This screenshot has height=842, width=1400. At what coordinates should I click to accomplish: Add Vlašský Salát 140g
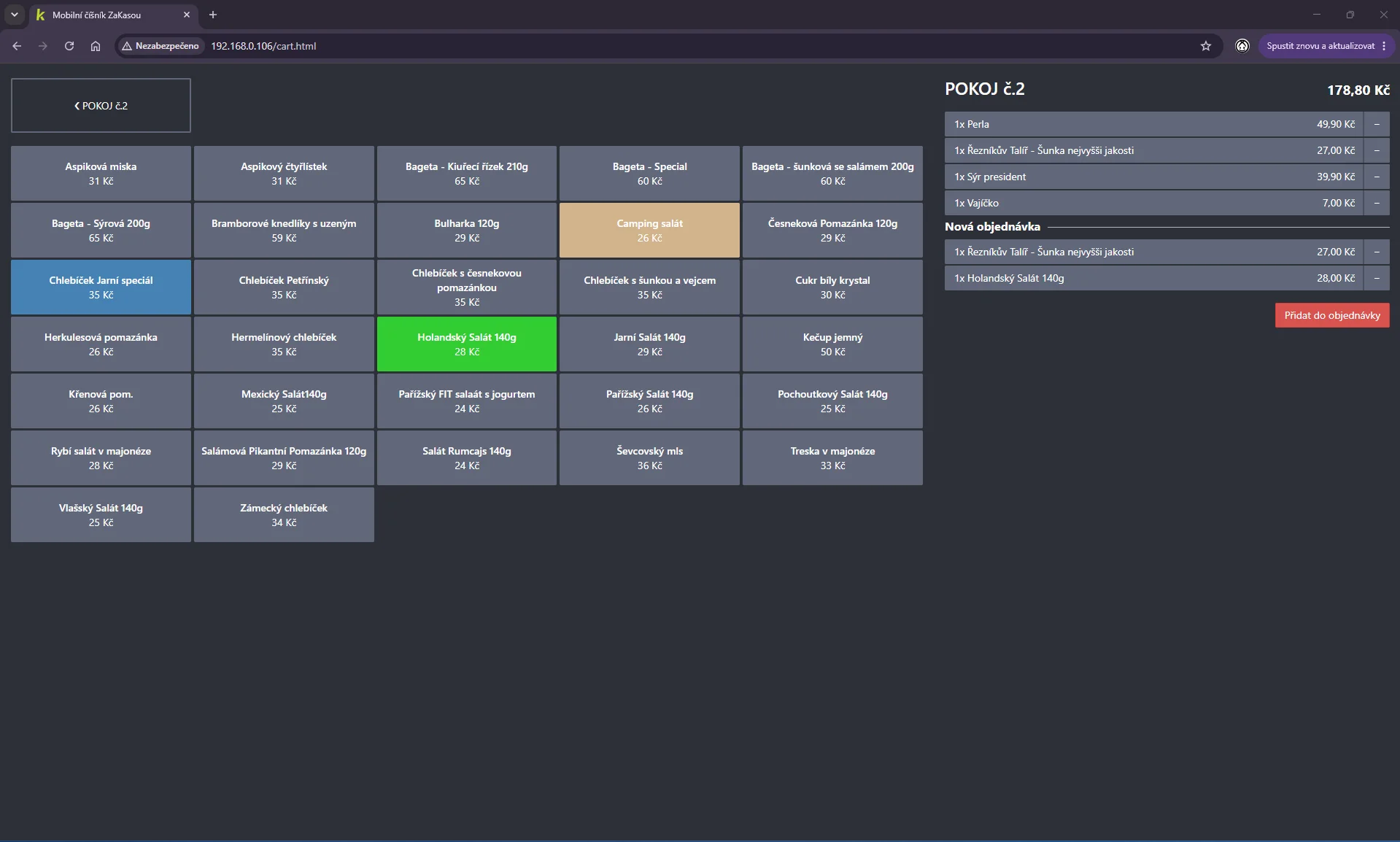tap(101, 515)
